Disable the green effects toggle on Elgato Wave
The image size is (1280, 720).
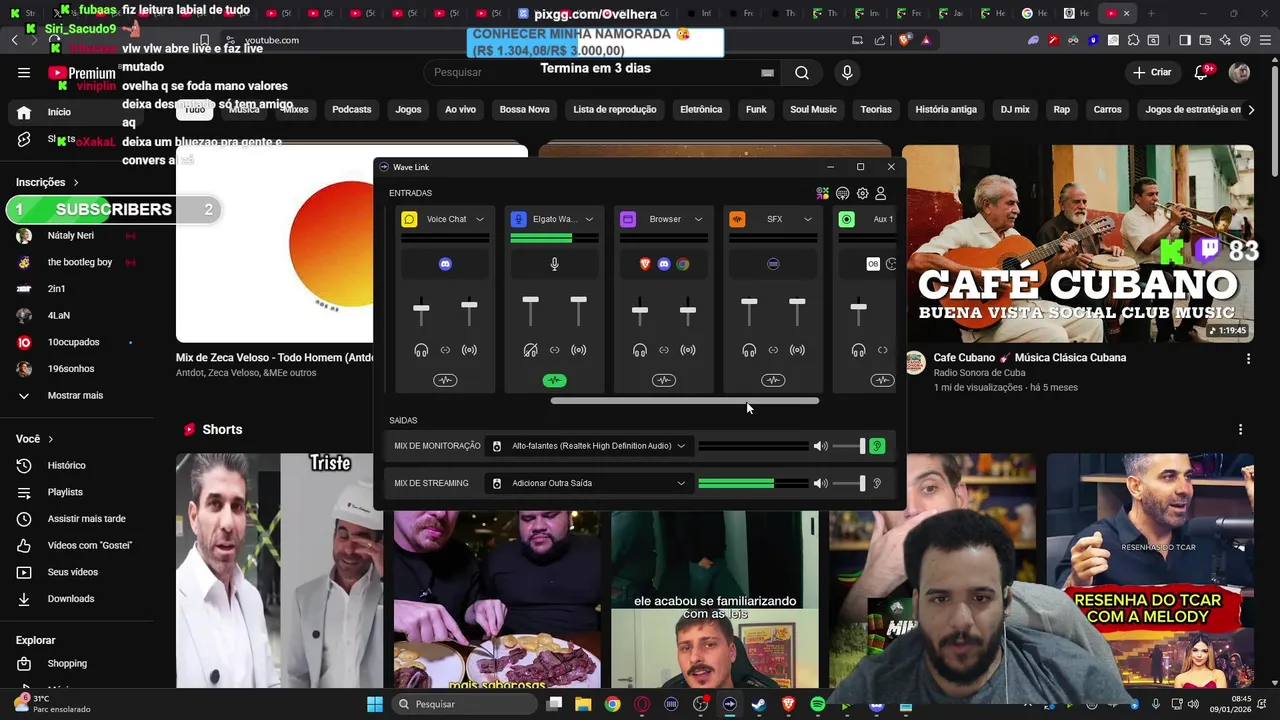[555, 380]
